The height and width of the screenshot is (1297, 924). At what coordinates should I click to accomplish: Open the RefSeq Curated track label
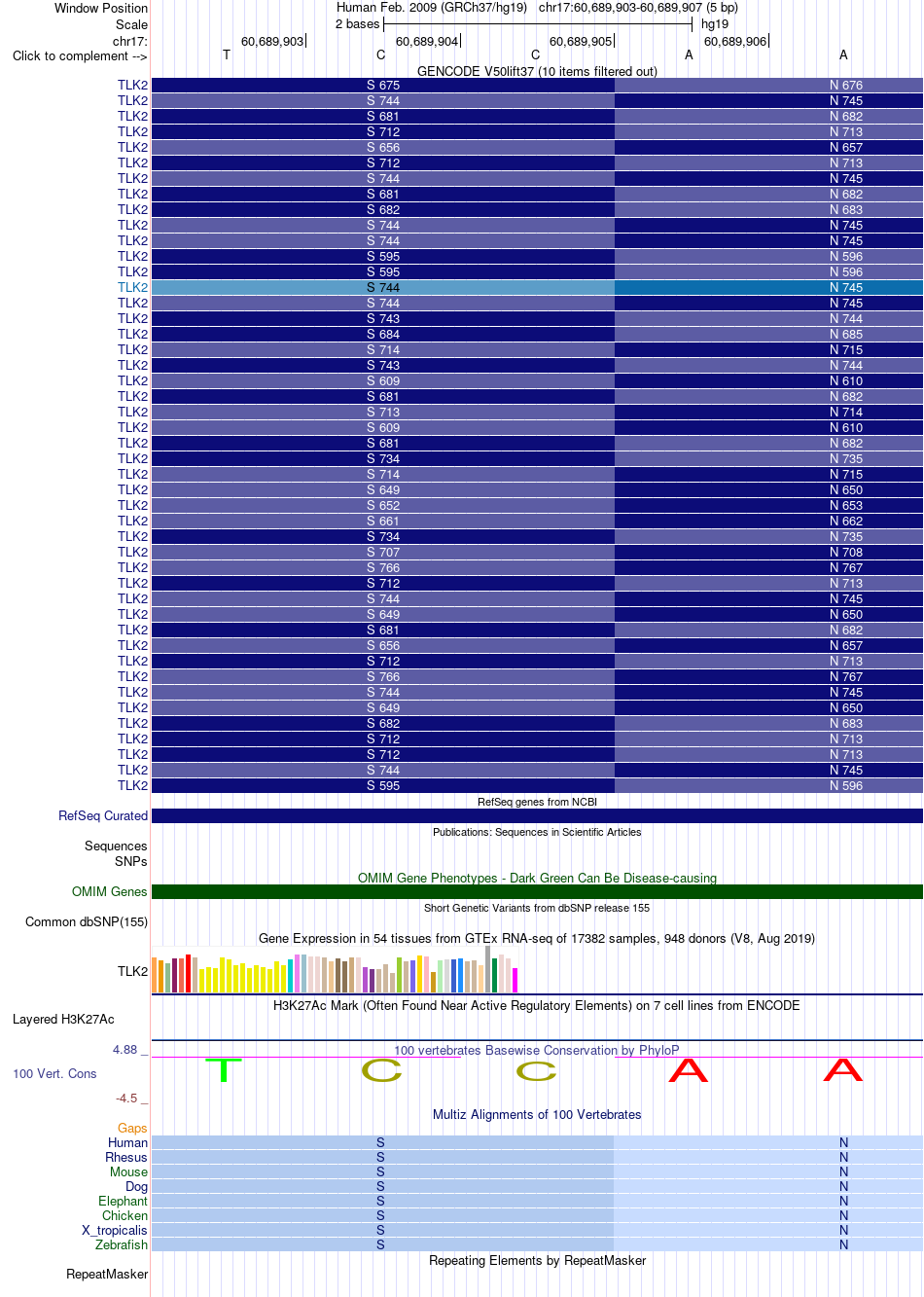coord(103,816)
